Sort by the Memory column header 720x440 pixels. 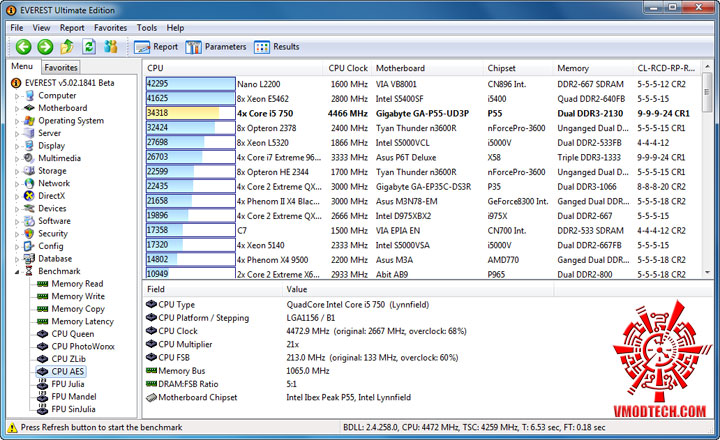(x=593, y=68)
